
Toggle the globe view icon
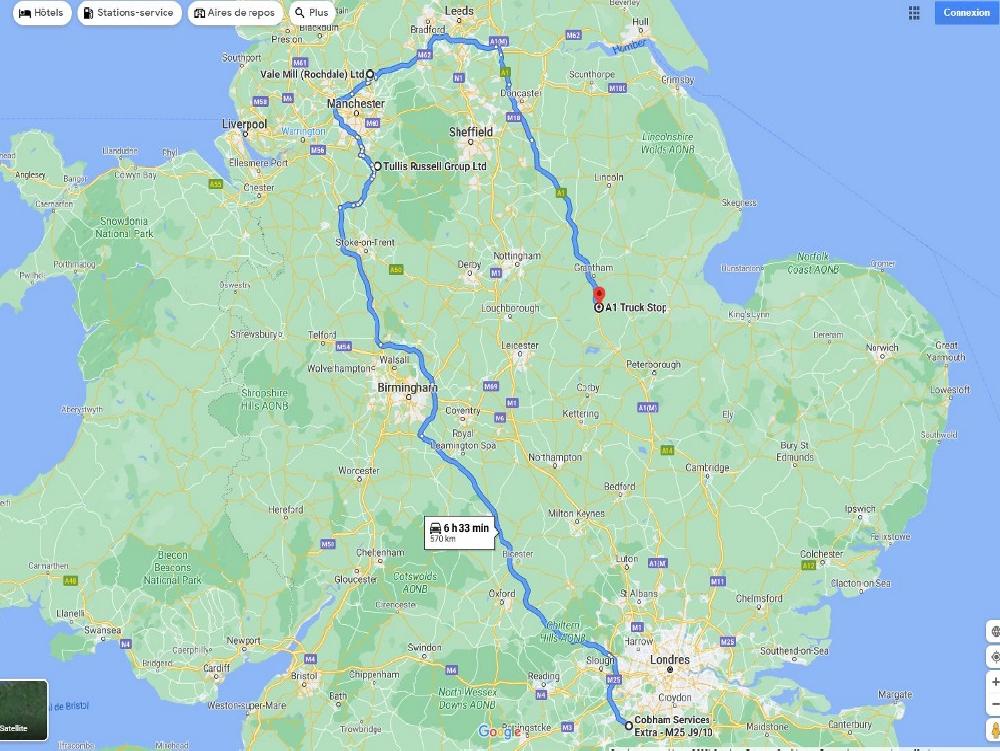[994, 632]
